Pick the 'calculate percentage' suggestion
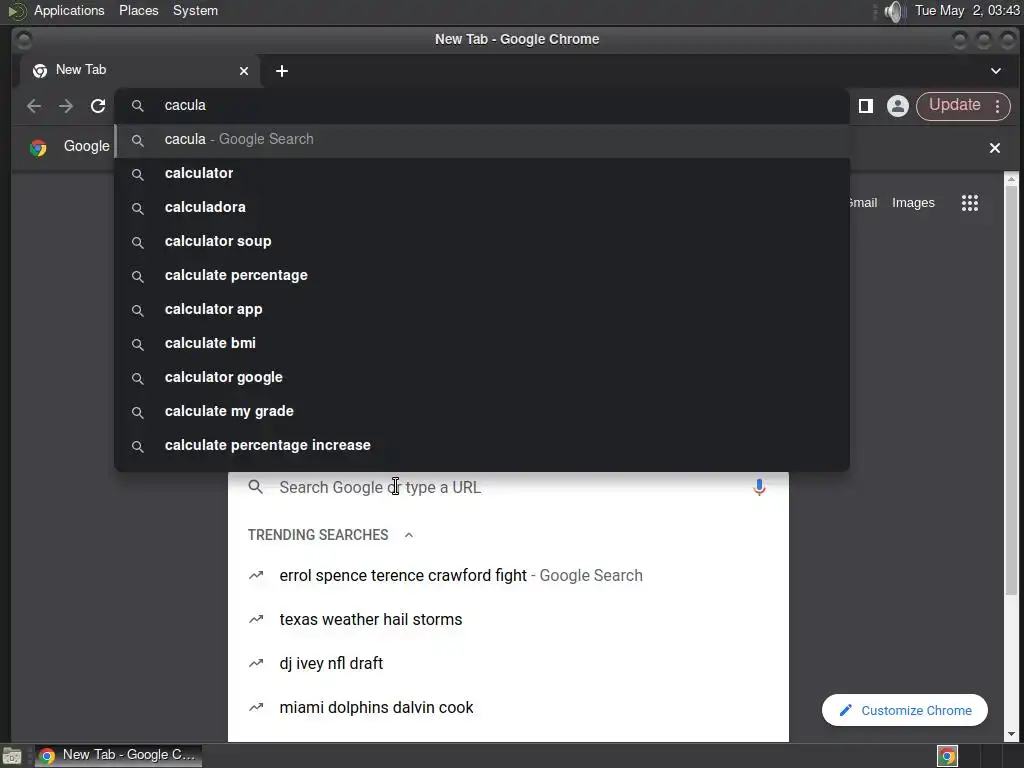Image resolution: width=1024 pixels, height=768 pixels. click(483, 275)
